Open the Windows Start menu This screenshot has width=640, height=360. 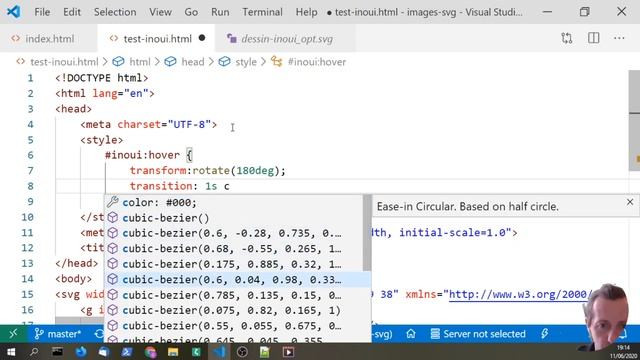coord(11,351)
